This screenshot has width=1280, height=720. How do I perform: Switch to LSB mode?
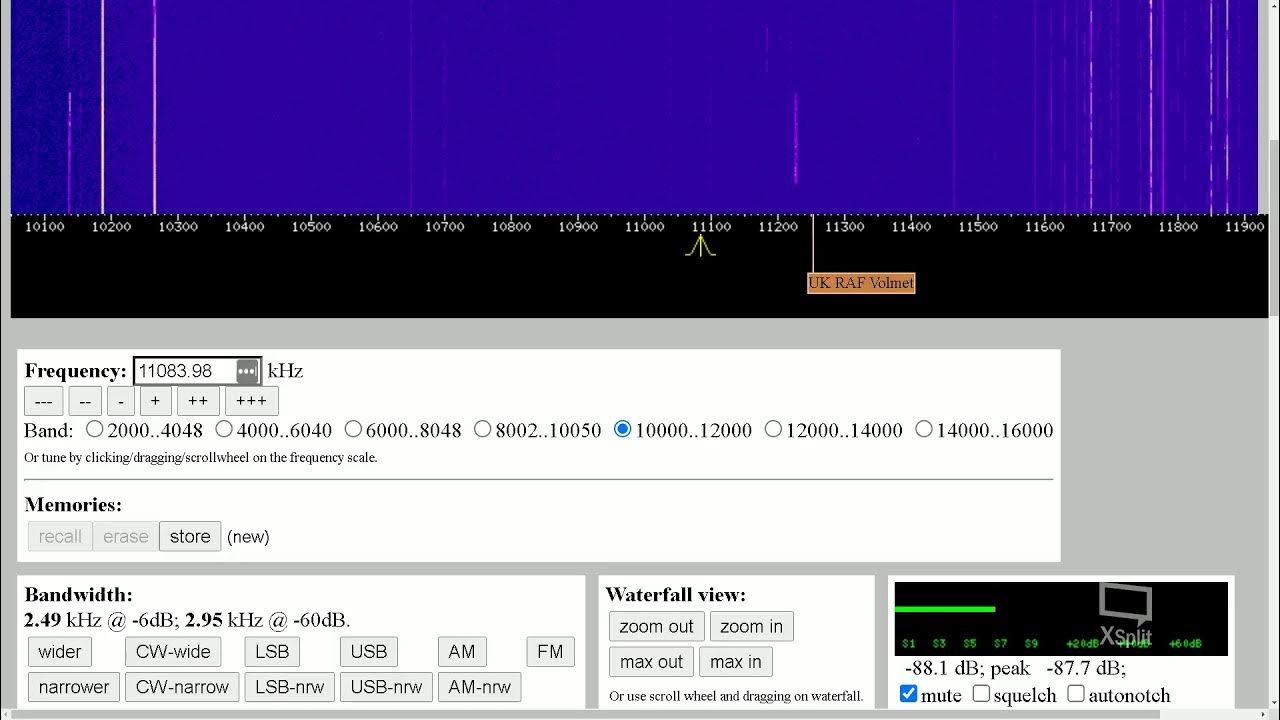click(272, 652)
